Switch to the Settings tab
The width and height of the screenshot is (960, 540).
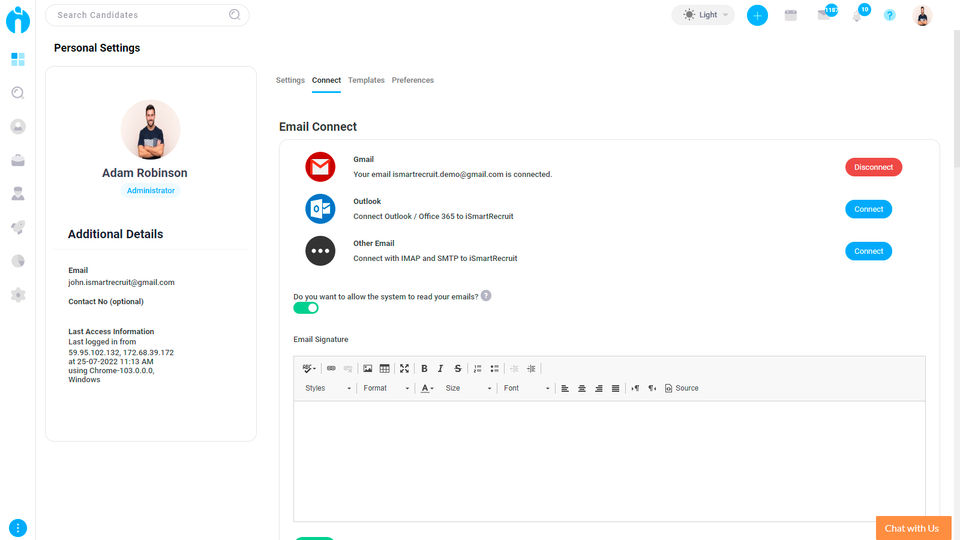(x=290, y=80)
